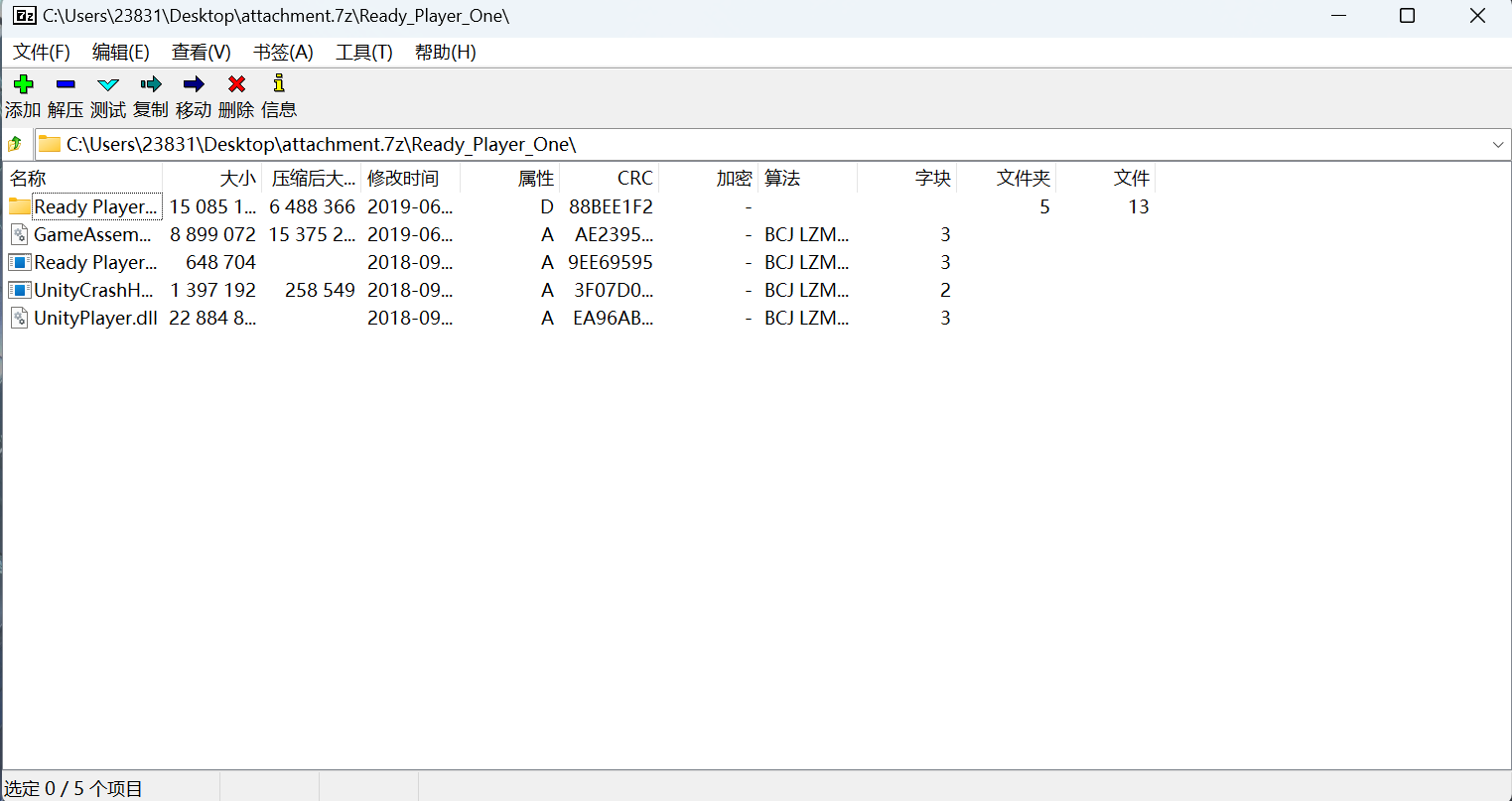Select the GameAssem... file name

[92, 234]
